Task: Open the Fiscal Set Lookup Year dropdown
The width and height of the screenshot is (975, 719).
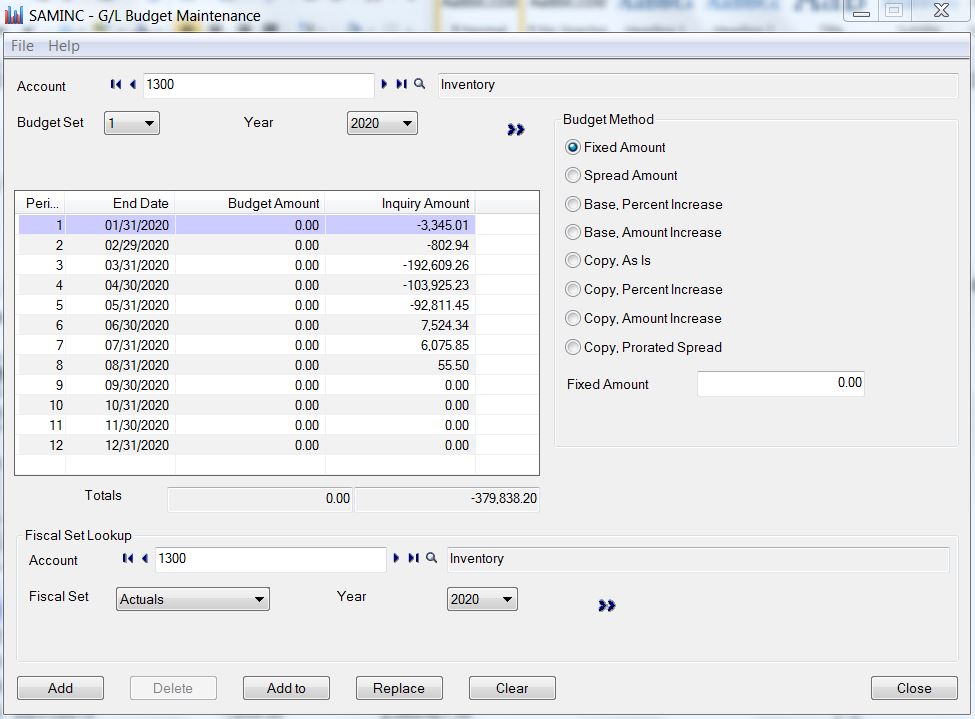Action: (x=482, y=599)
